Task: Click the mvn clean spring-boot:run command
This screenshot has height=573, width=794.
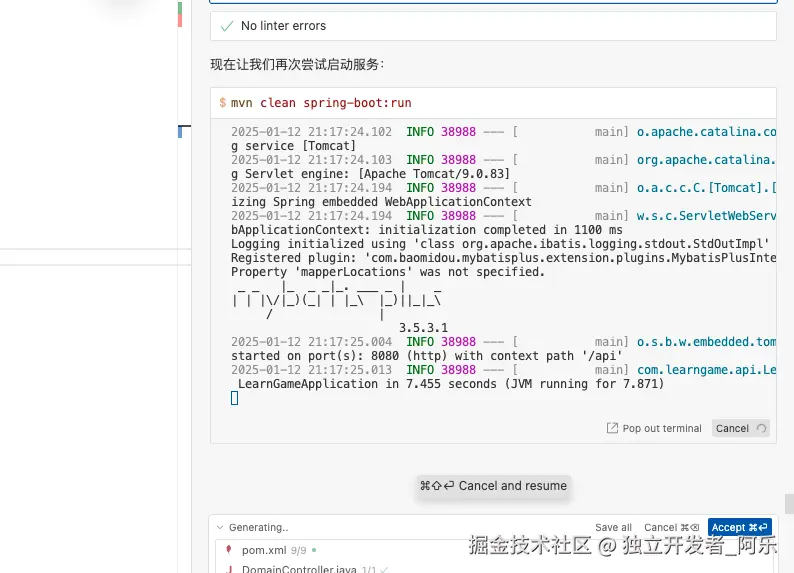Action: (321, 103)
